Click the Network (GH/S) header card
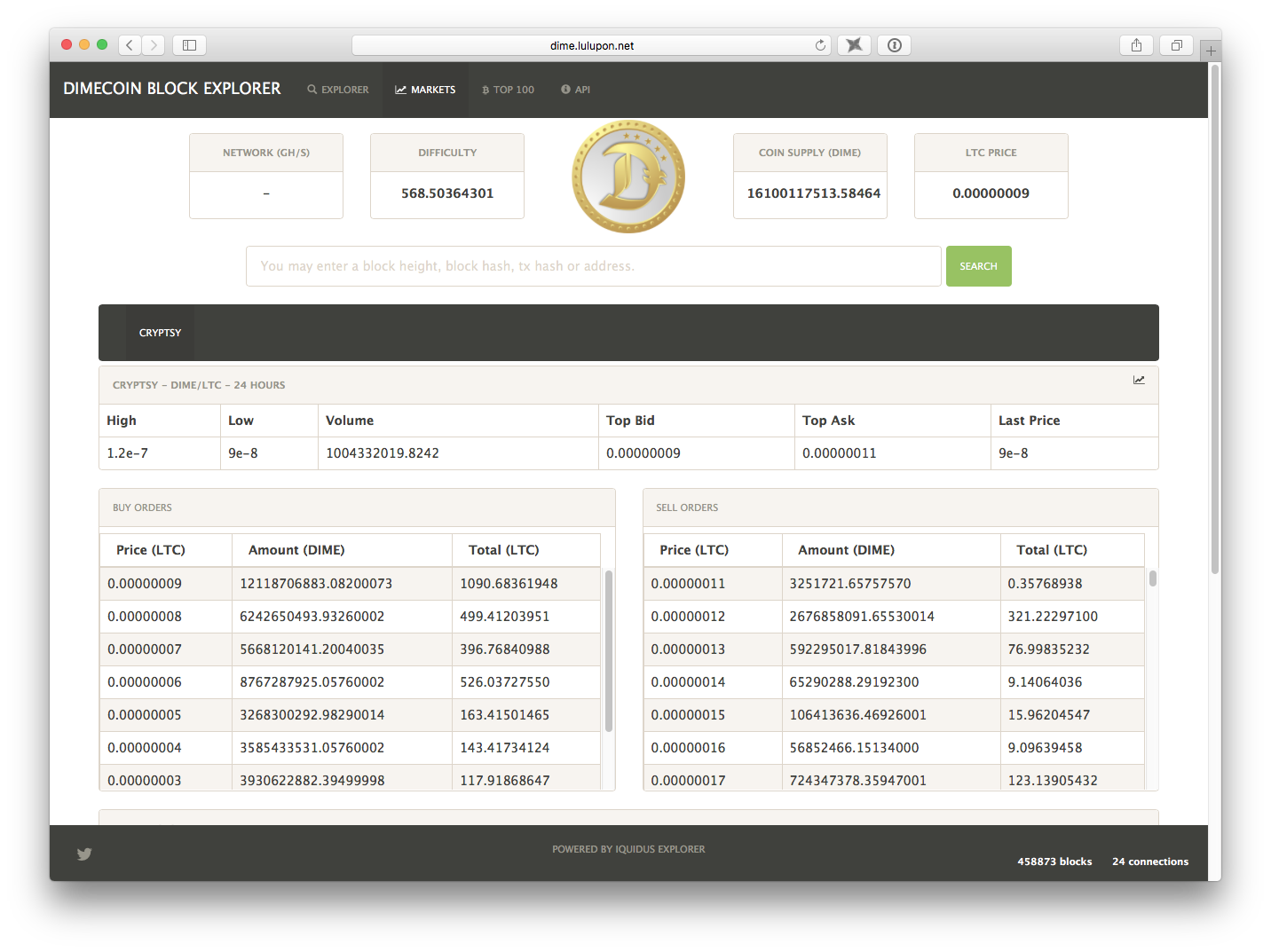The image size is (1271, 952). [x=266, y=153]
